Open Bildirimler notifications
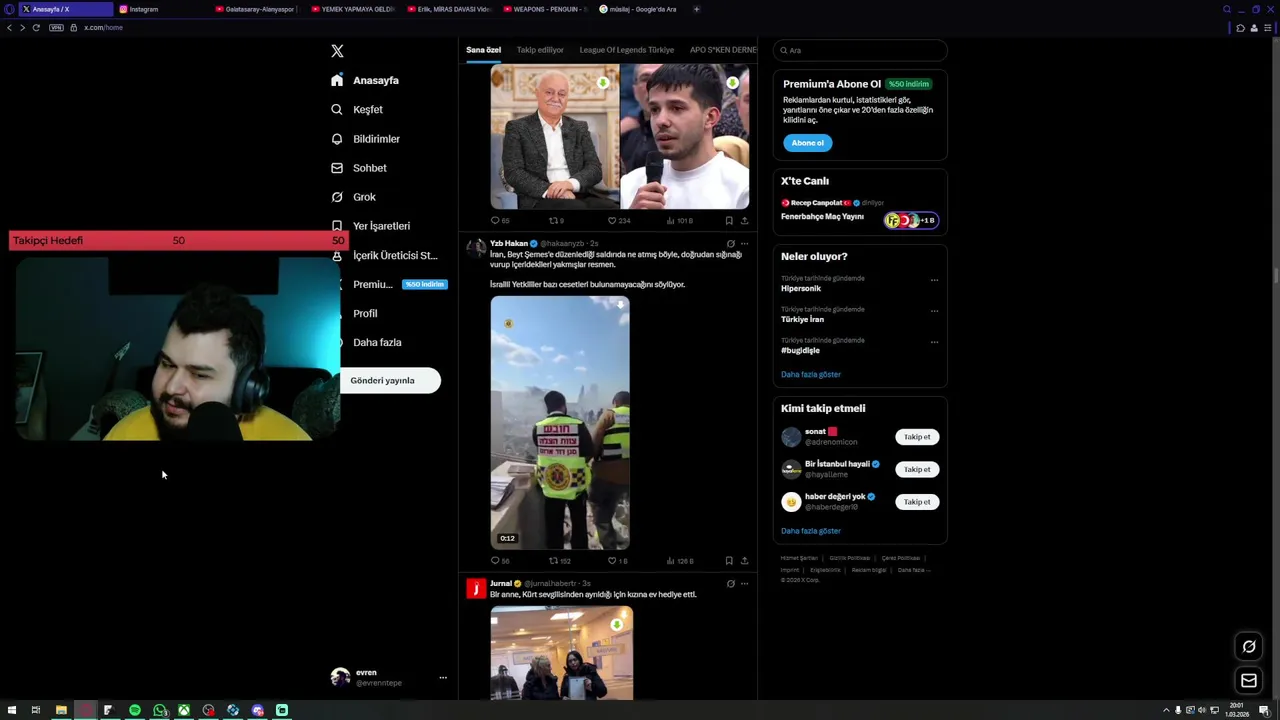The height and width of the screenshot is (720, 1280). pyautogui.click(x=365, y=139)
